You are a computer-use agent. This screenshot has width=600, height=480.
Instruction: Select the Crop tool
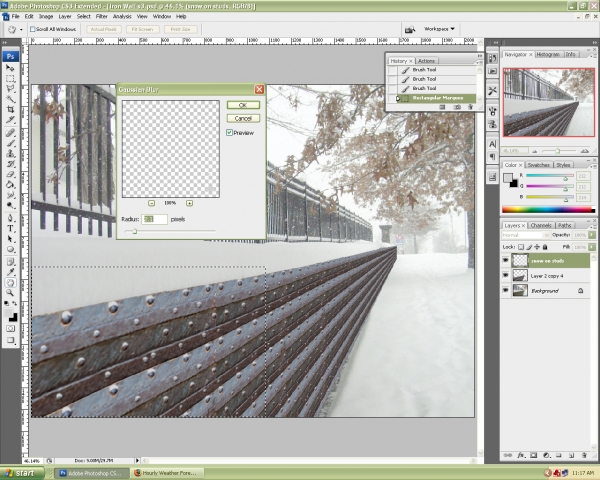(10, 109)
